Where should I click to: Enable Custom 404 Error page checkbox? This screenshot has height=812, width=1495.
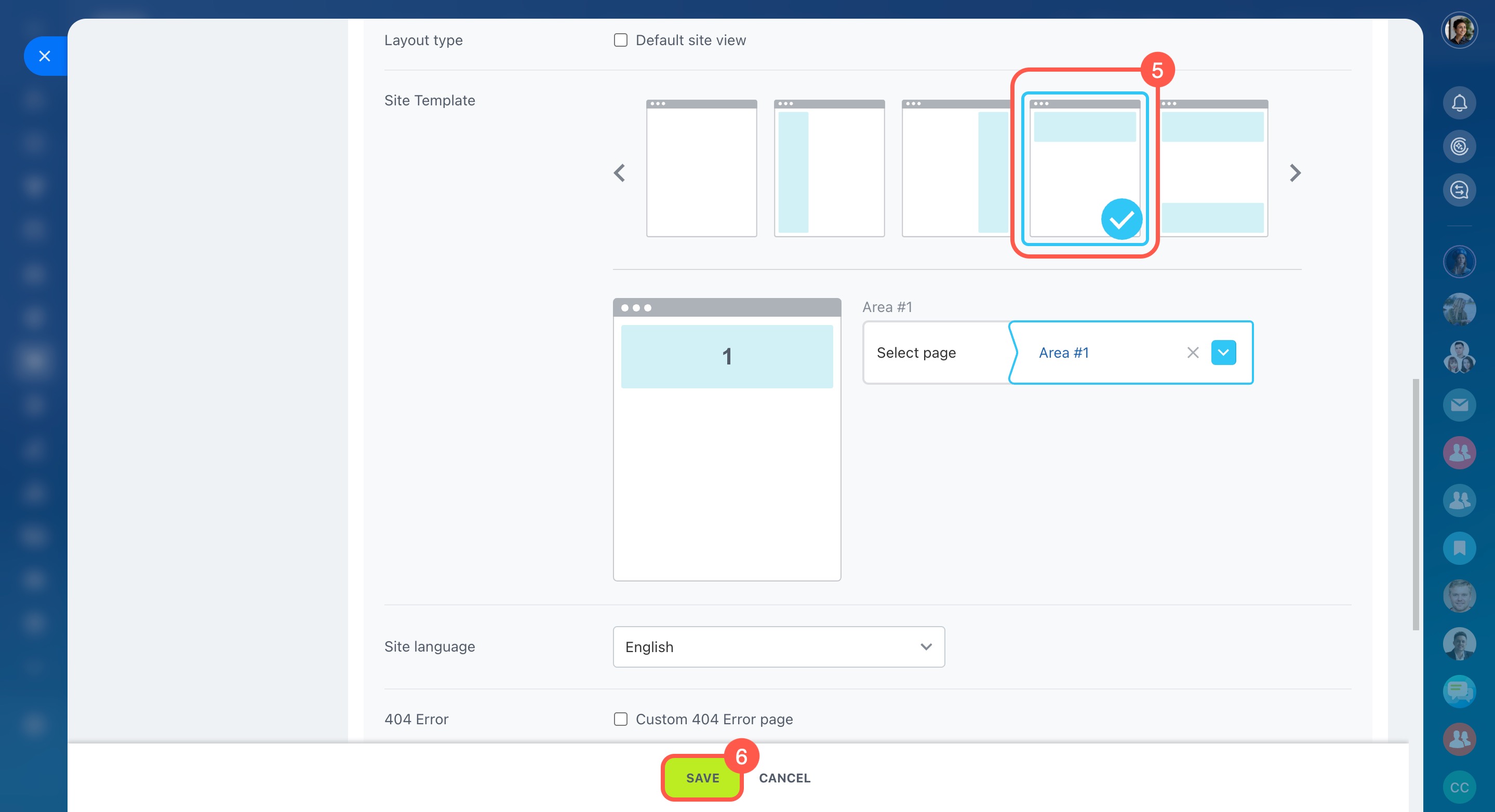(x=620, y=719)
